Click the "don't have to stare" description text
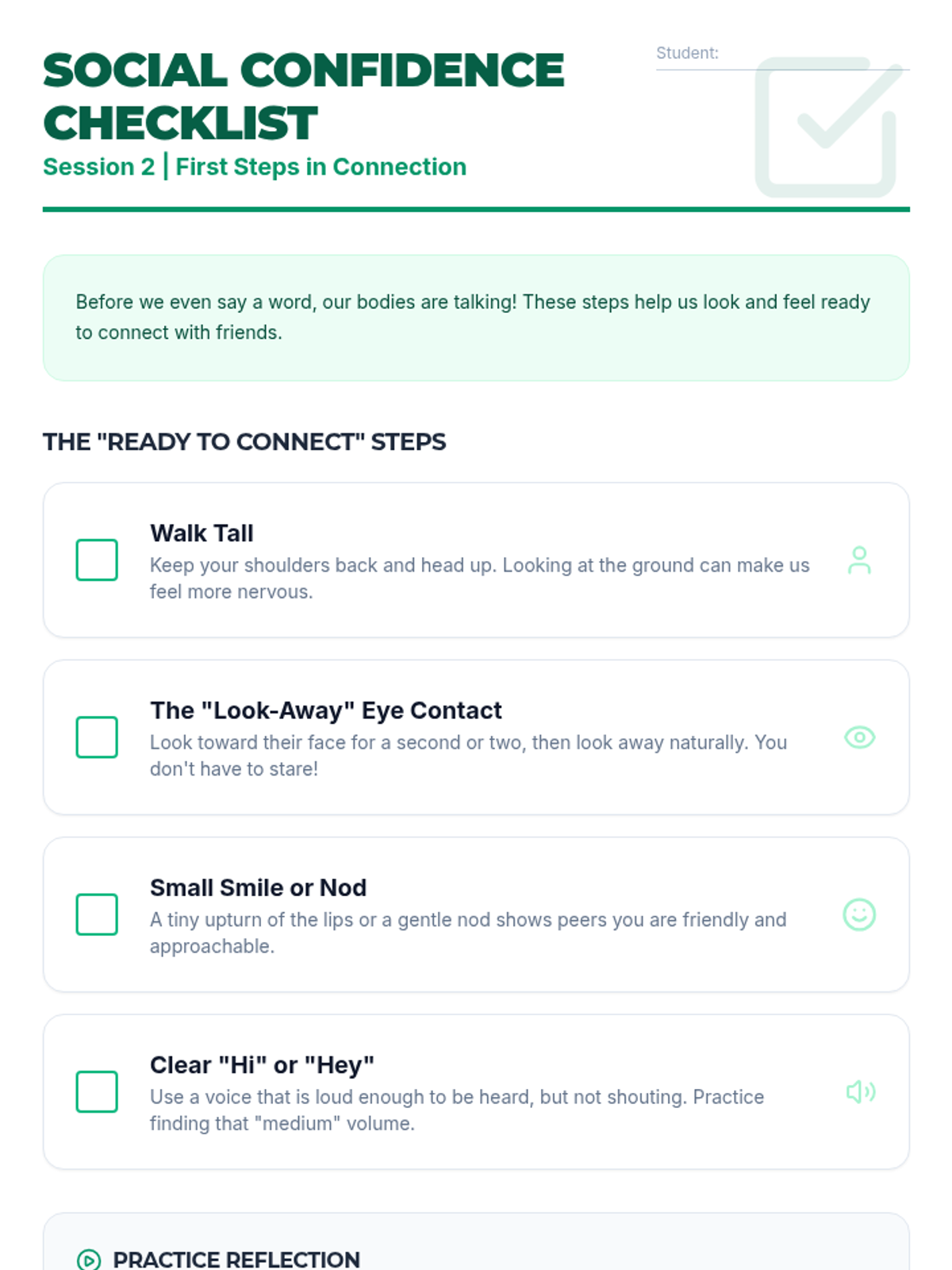Image resolution: width=952 pixels, height=1270 pixels. pos(468,755)
